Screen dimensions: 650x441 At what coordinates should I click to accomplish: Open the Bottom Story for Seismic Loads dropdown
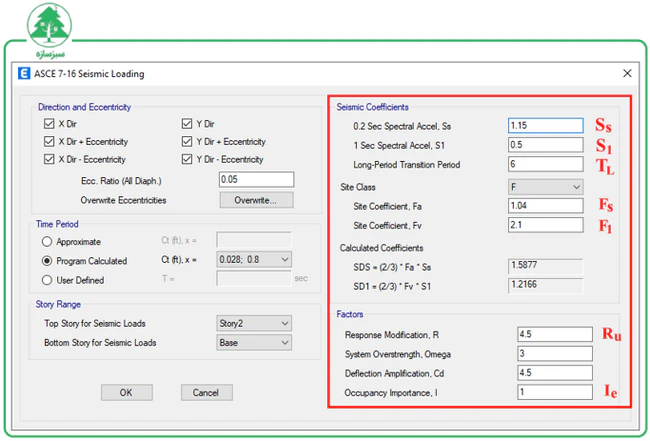point(254,343)
